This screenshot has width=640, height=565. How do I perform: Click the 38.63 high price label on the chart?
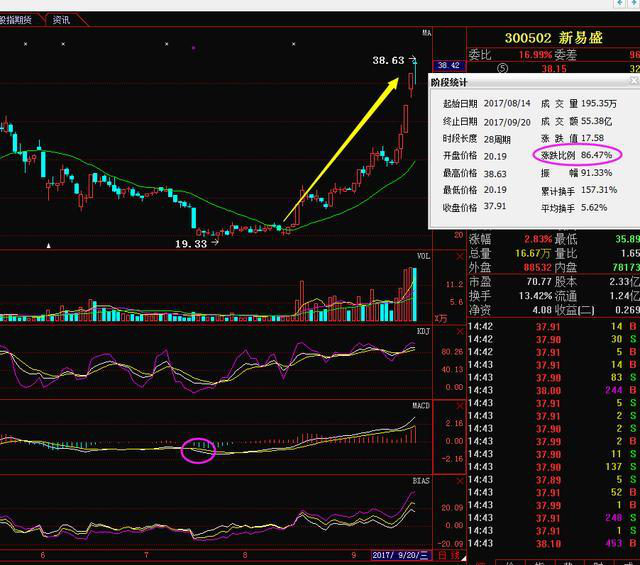(x=388, y=60)
